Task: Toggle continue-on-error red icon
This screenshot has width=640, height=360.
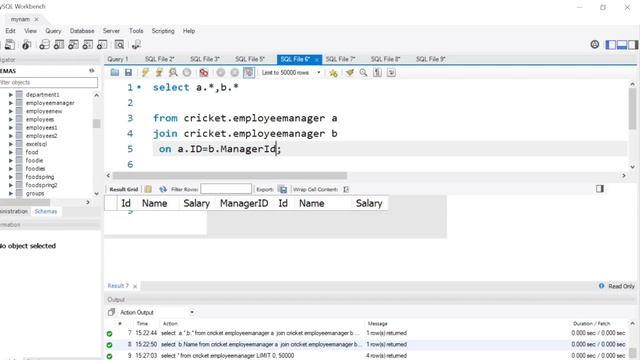Action: pyautogui.click(x=204, y=73)
